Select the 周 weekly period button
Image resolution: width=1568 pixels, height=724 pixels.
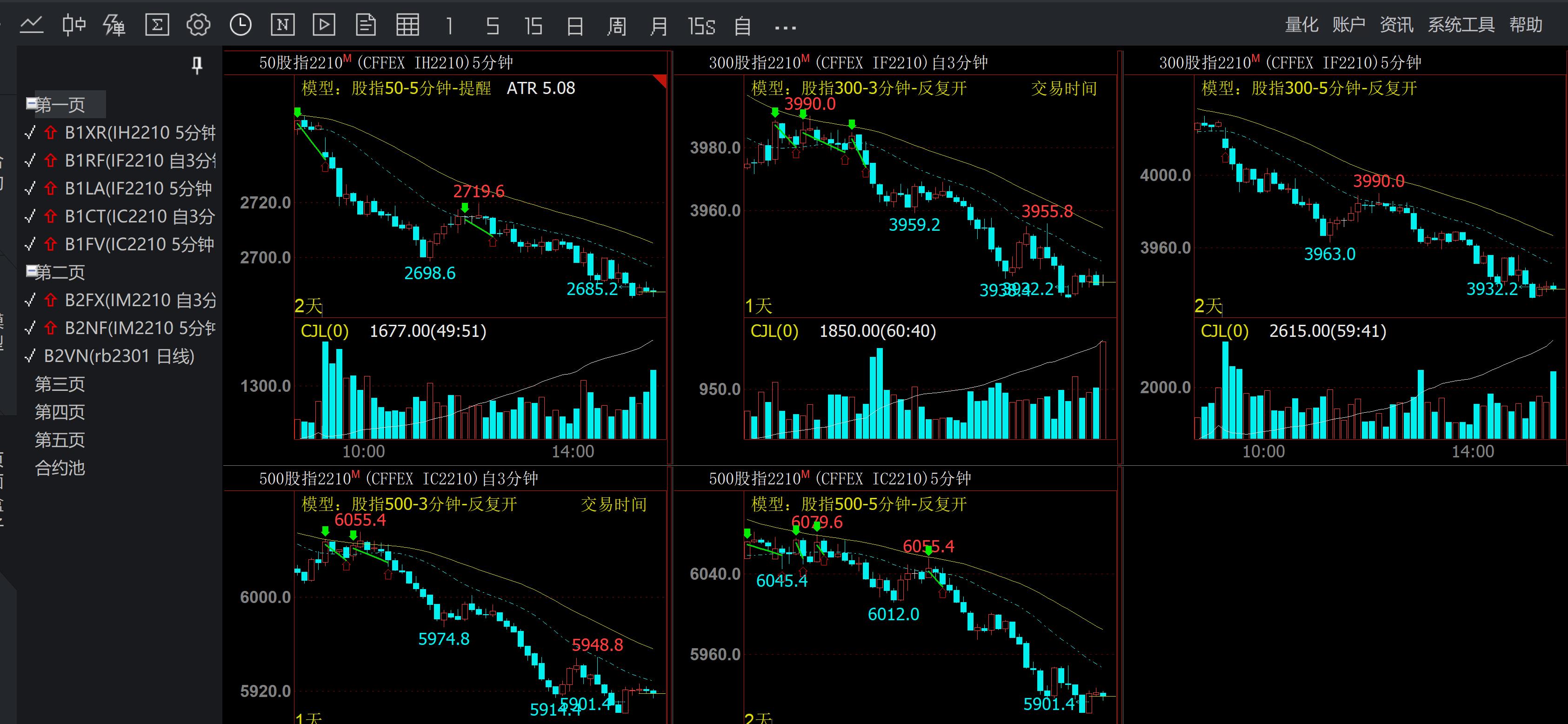pos(617,26)
